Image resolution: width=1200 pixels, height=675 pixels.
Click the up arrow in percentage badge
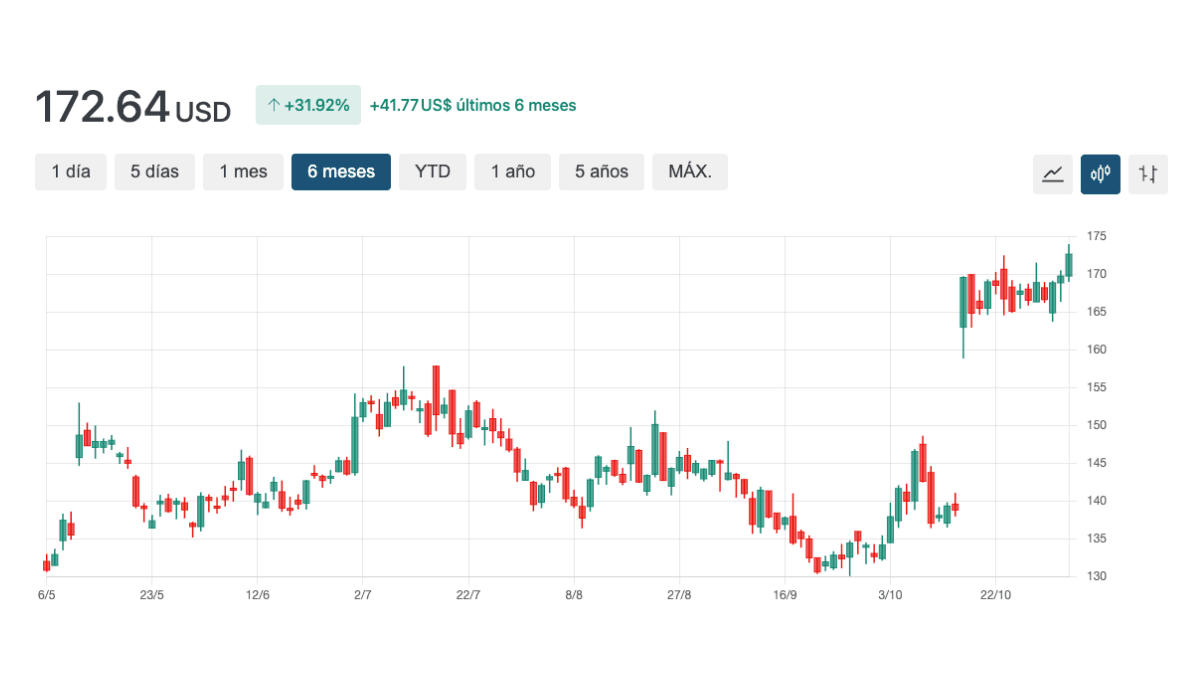tap(273, 105)
